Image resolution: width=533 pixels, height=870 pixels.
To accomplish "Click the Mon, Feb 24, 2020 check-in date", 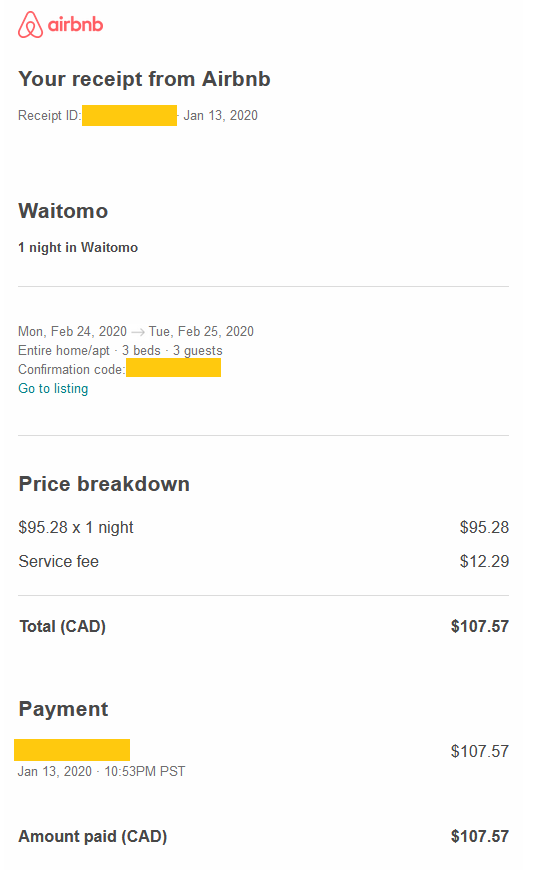I will 73,331.
